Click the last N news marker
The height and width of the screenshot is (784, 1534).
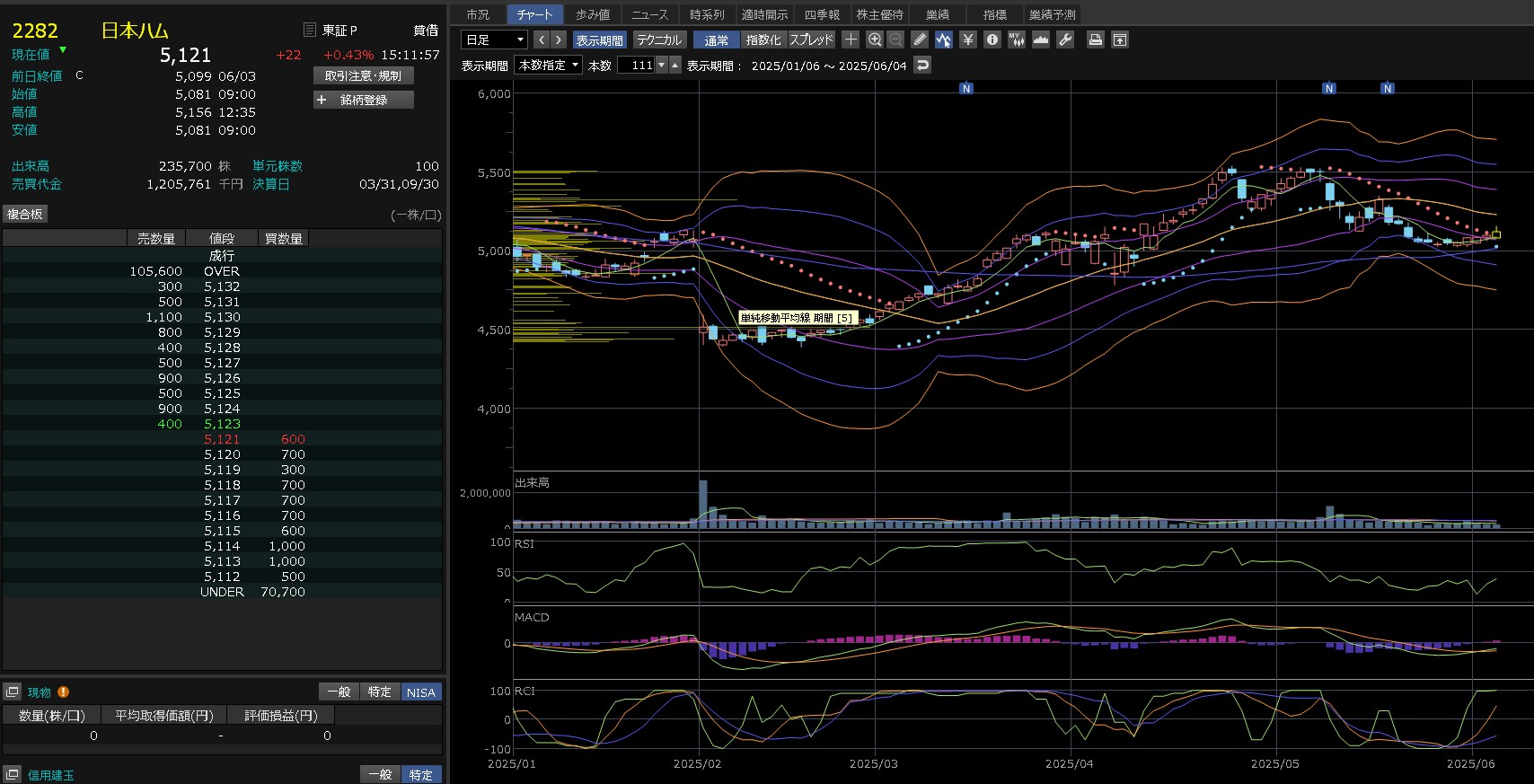[1388, 88]
